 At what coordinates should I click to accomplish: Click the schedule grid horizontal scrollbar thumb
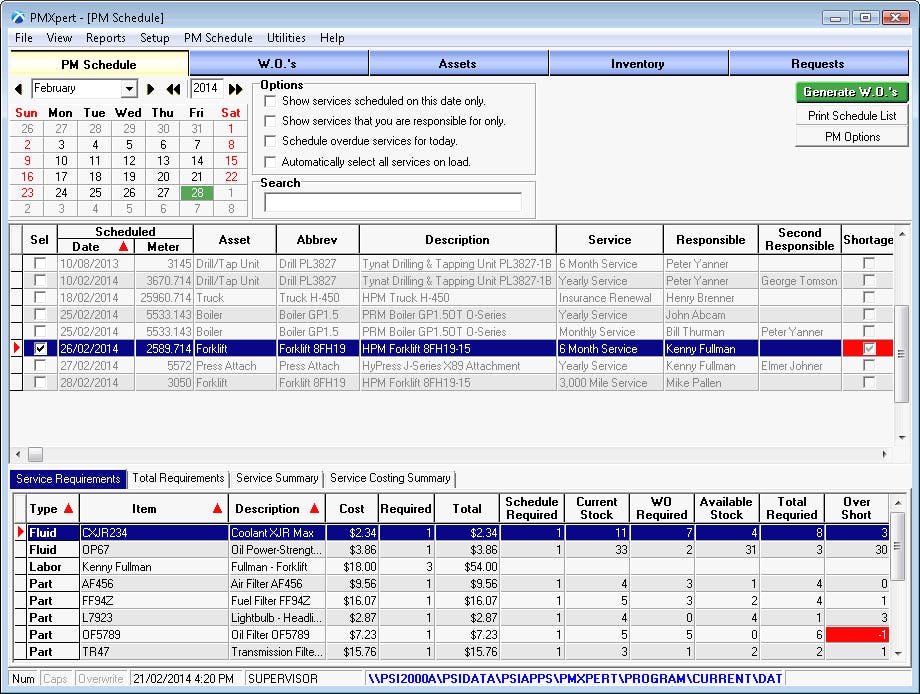point(36,454)
